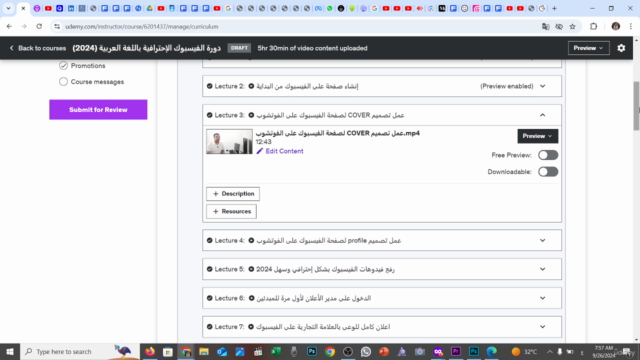Expand Lecture 6 chevron
The image size is (640, 360).
542,298
